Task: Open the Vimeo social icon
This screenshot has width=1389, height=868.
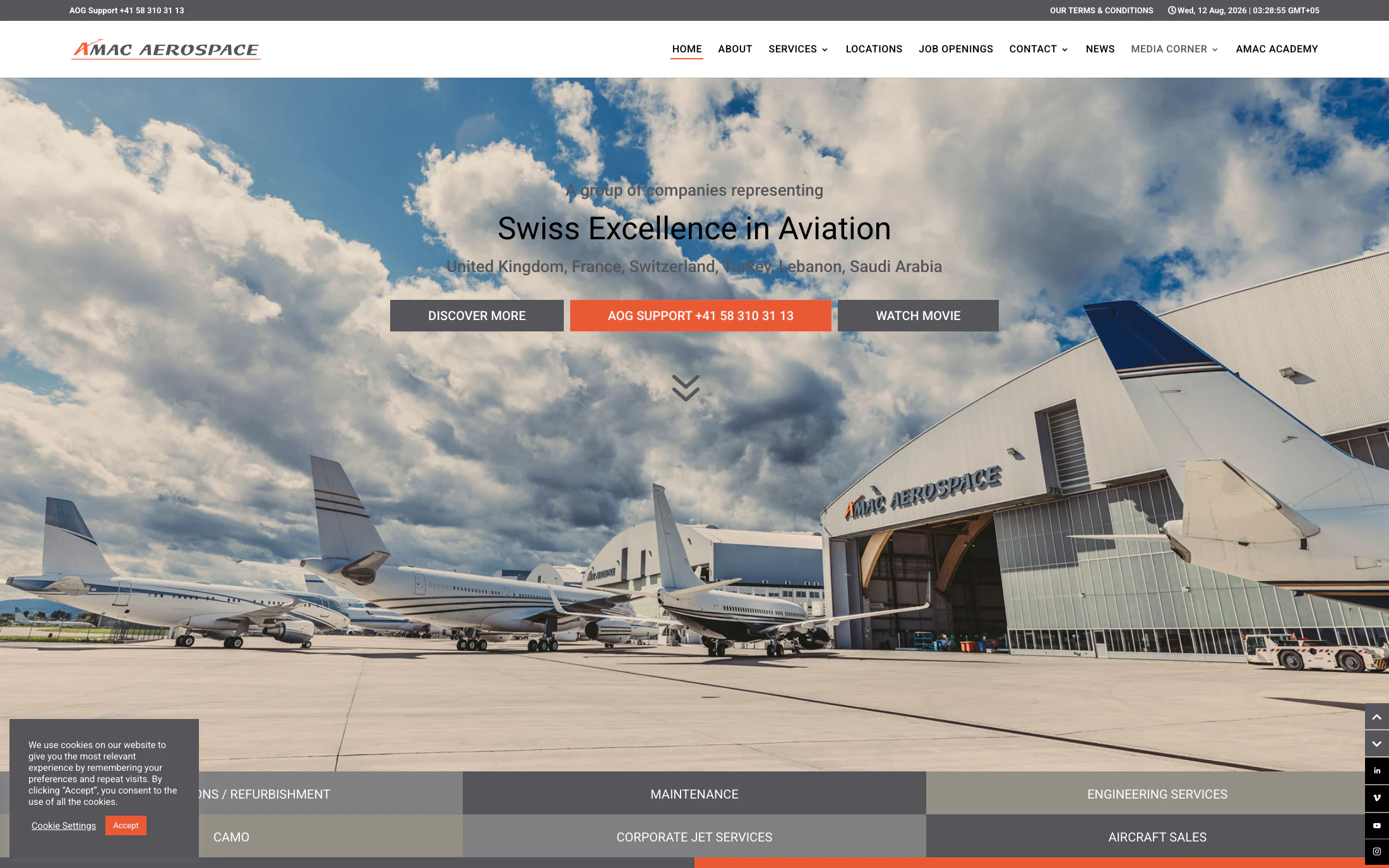Action: 1377,798
